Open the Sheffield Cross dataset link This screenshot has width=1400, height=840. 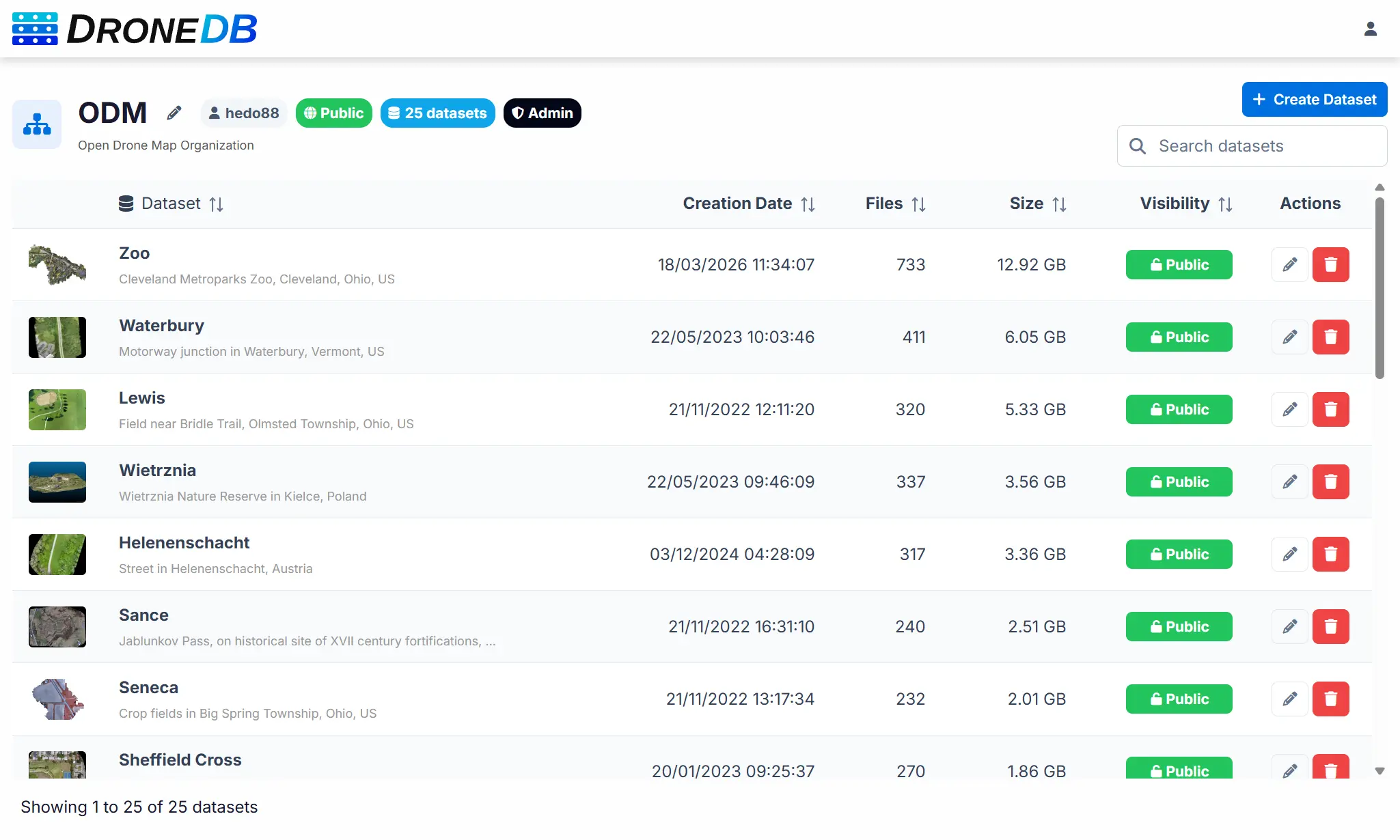click(x=180, y=760)
